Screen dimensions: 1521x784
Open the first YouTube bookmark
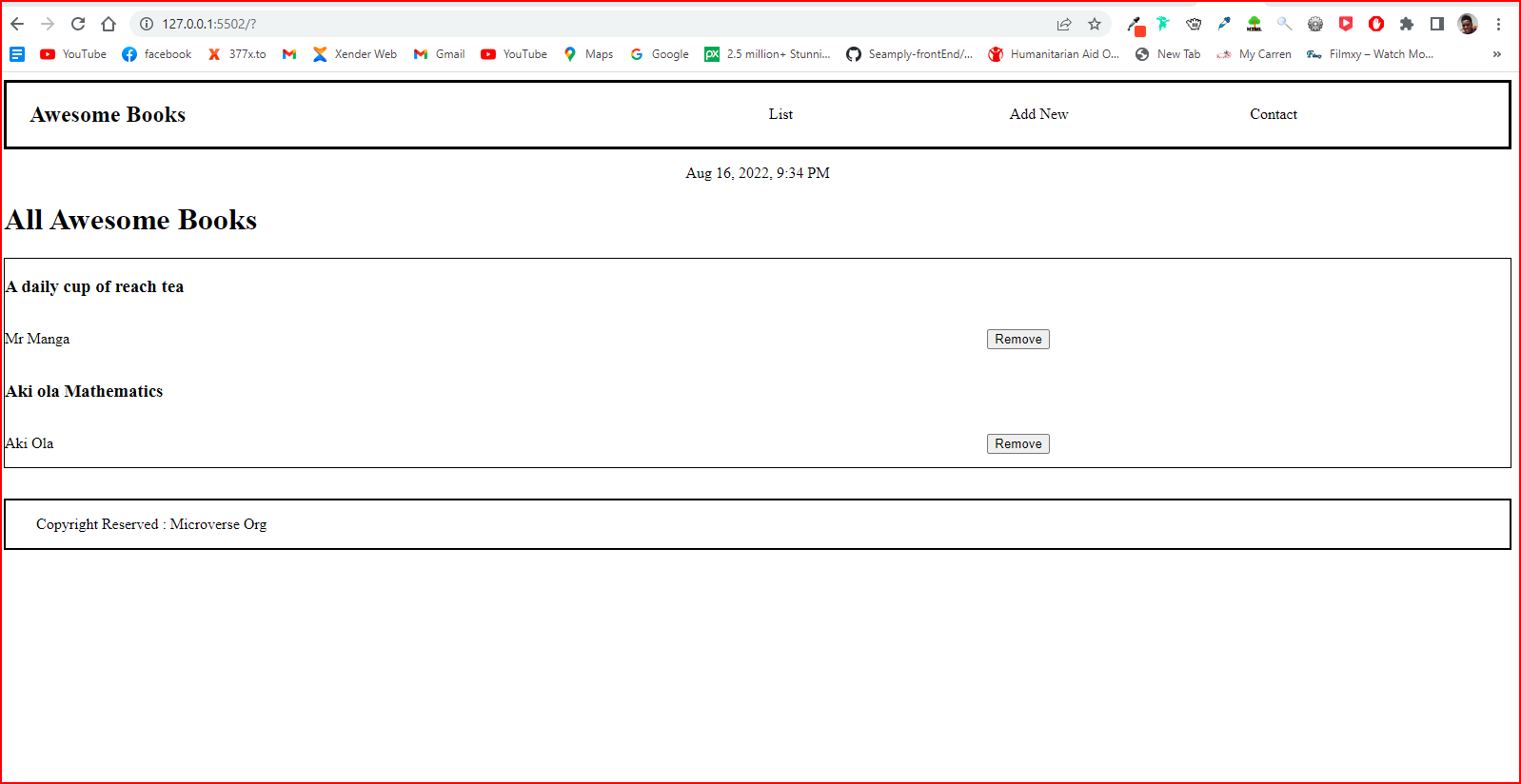pyautogui.click(x=73, y=54)
